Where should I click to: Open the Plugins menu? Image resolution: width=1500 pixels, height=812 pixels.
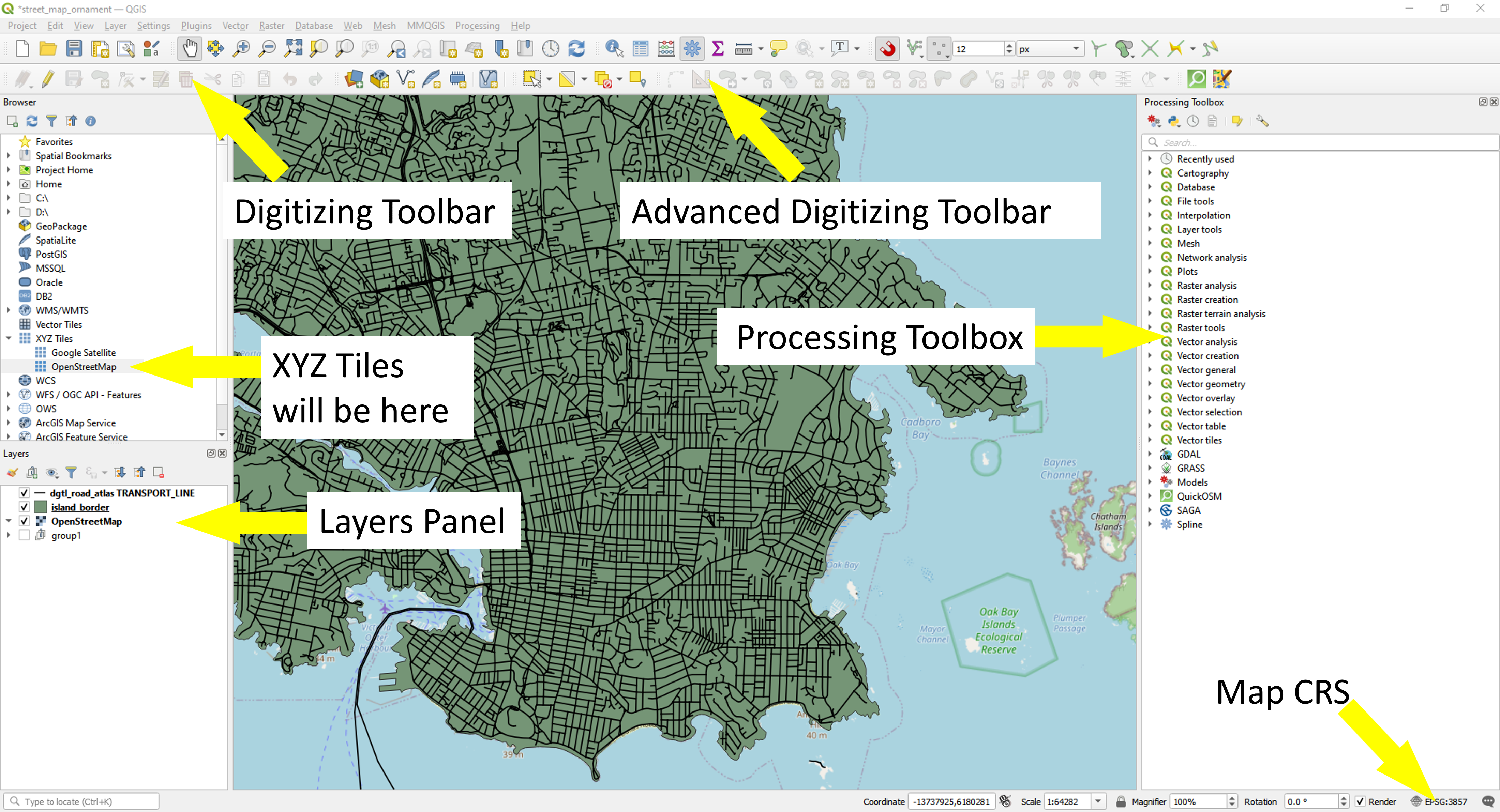(x=196, y=26)
